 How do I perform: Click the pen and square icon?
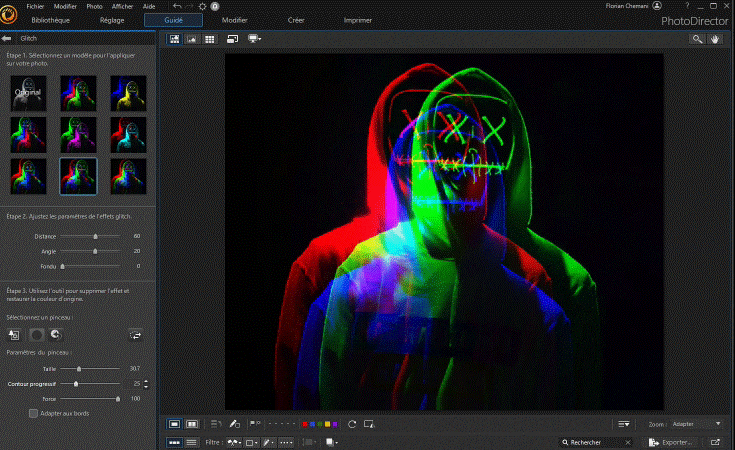tap(234, 424)
